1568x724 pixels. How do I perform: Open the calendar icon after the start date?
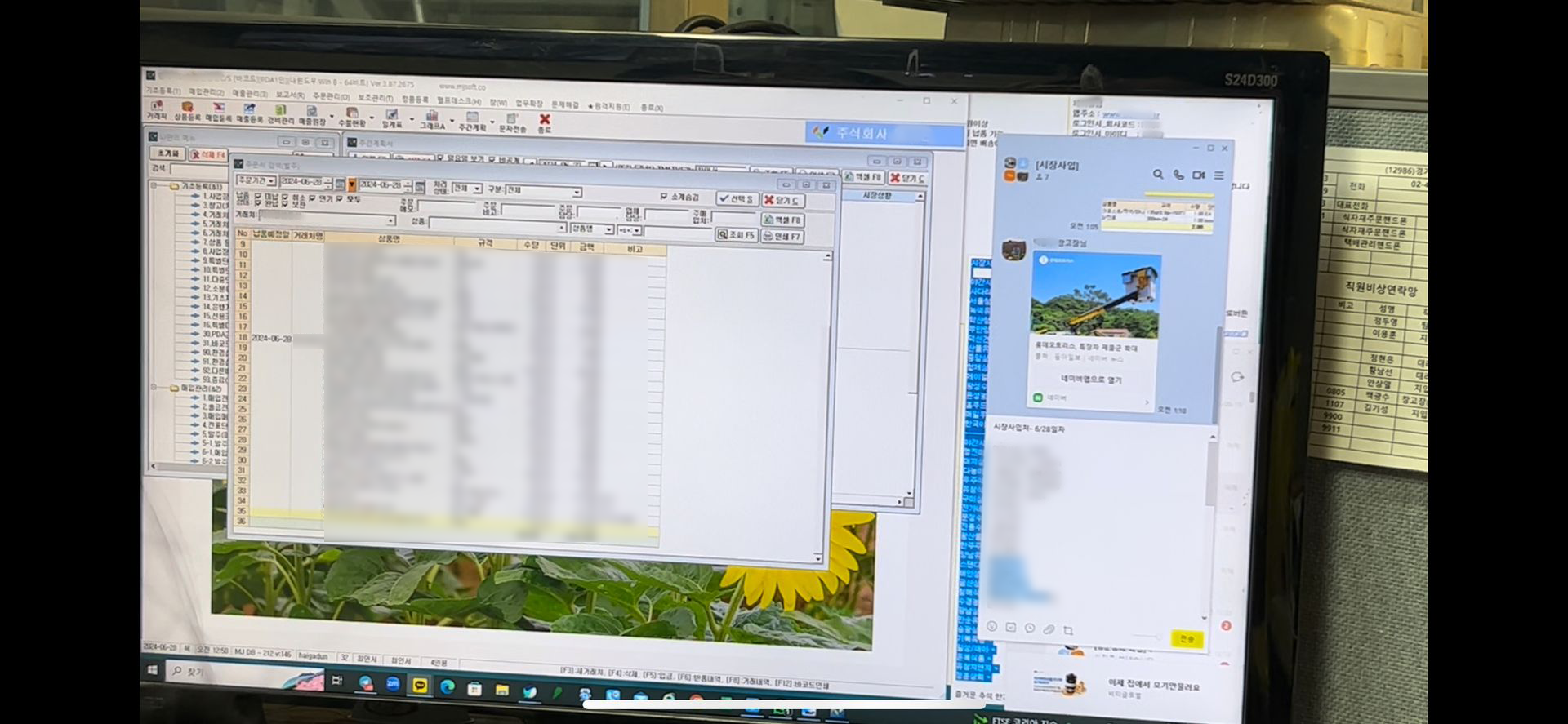click(x=340, y=184)
